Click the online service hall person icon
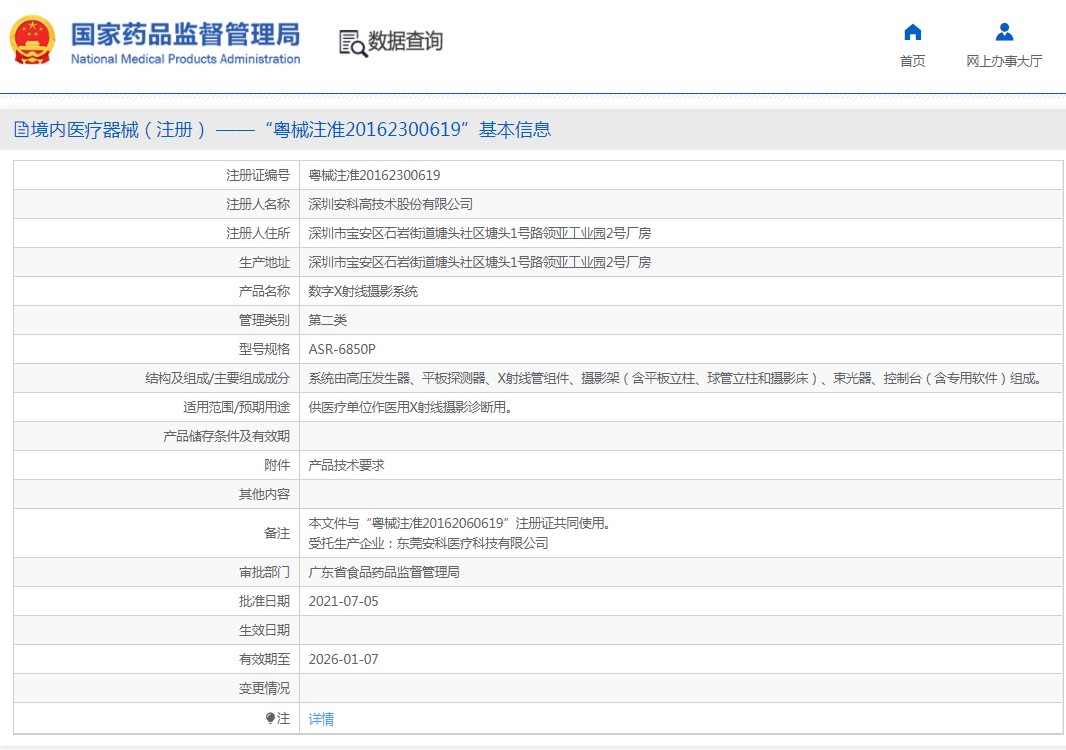The image size is (1066, 750). click(x=1004, y=32)
